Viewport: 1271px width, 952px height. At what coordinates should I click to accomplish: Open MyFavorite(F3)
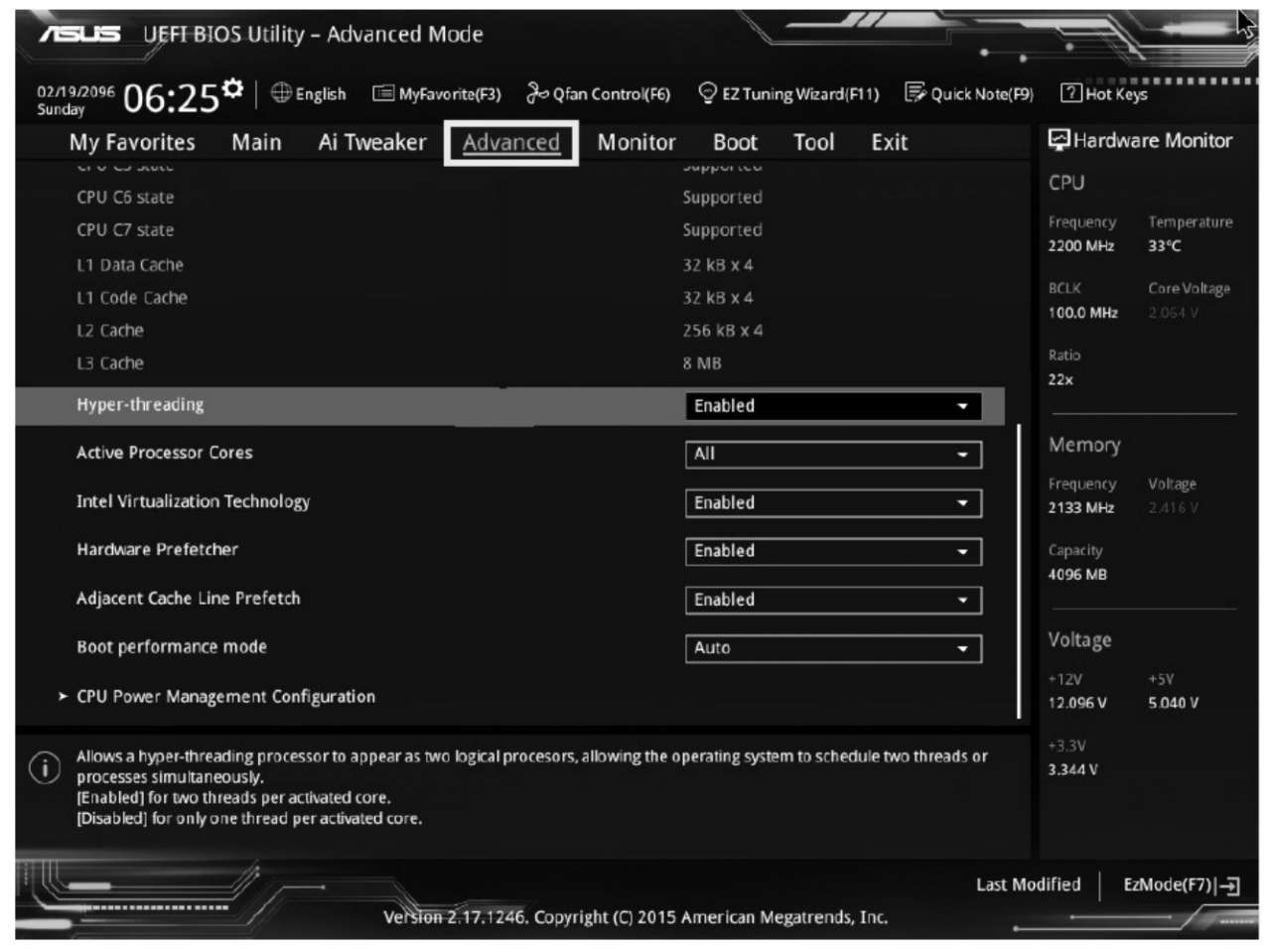tap(437, 93)
